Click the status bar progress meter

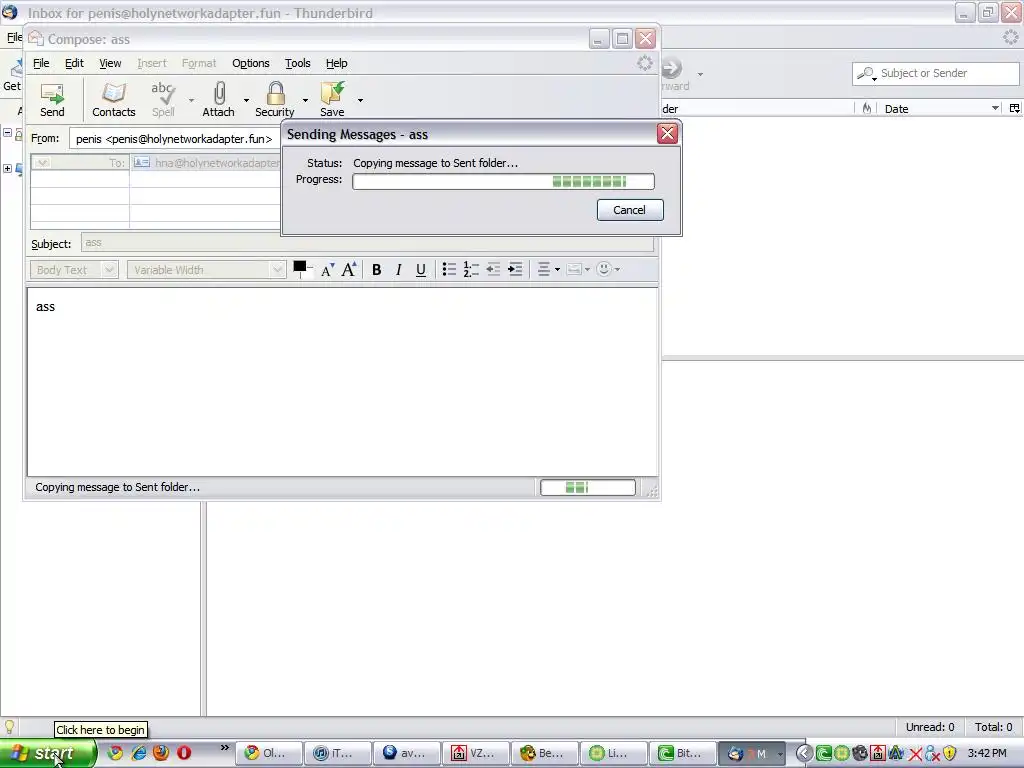588,487
